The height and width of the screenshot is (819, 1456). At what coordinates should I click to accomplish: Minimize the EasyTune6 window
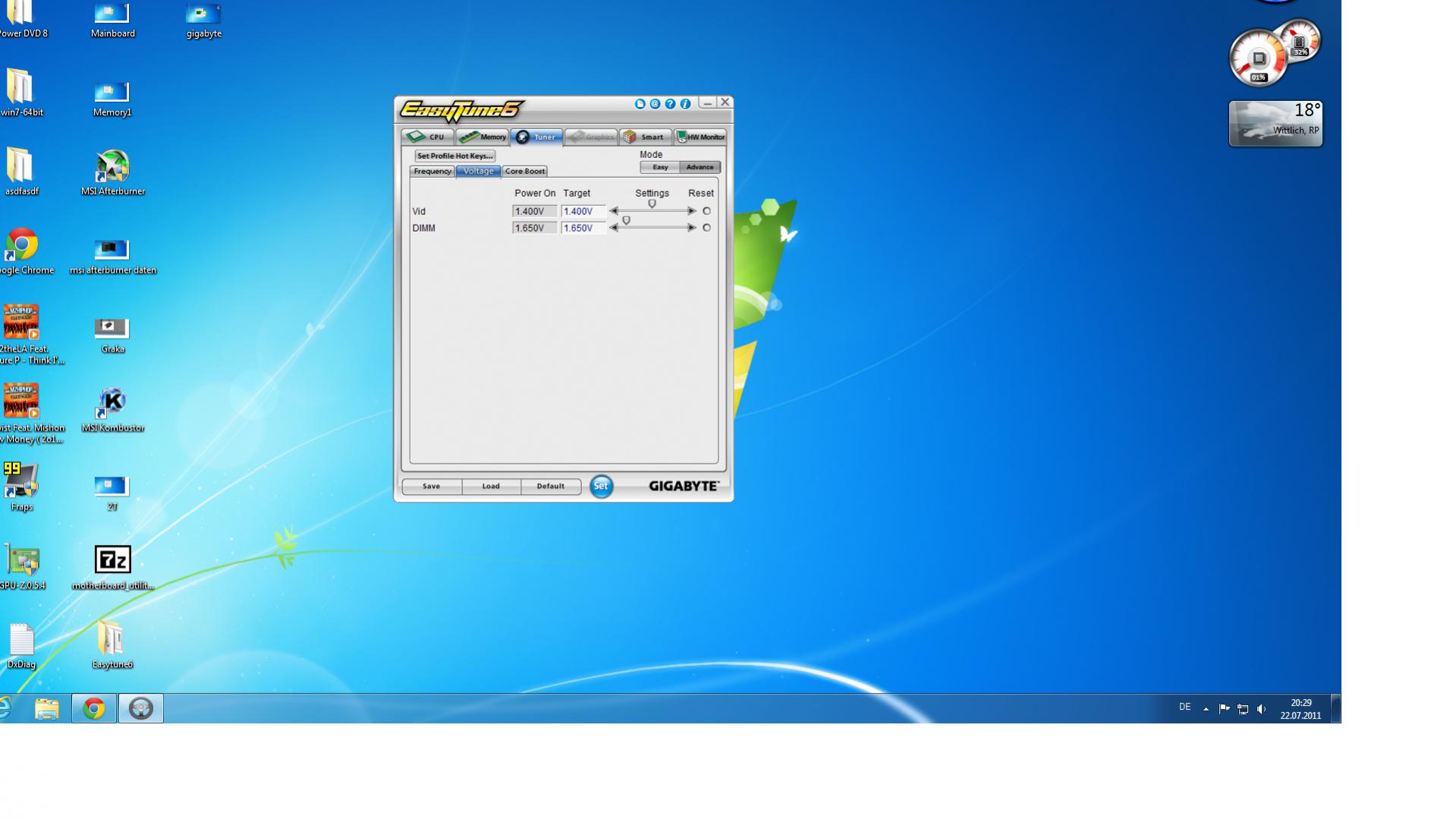707,102
